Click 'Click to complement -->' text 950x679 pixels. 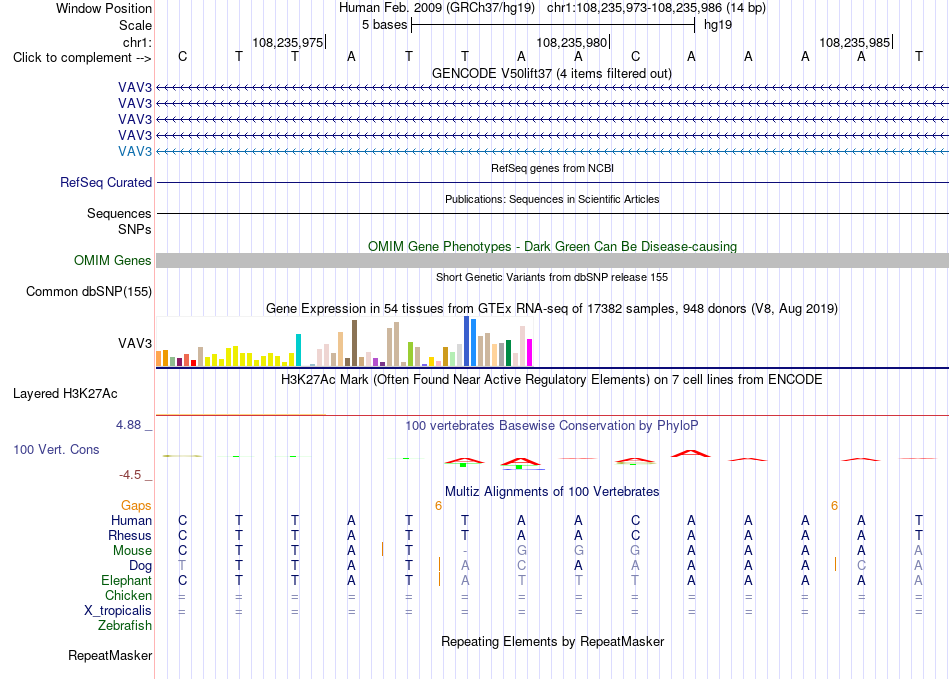[x=82, y=58]
